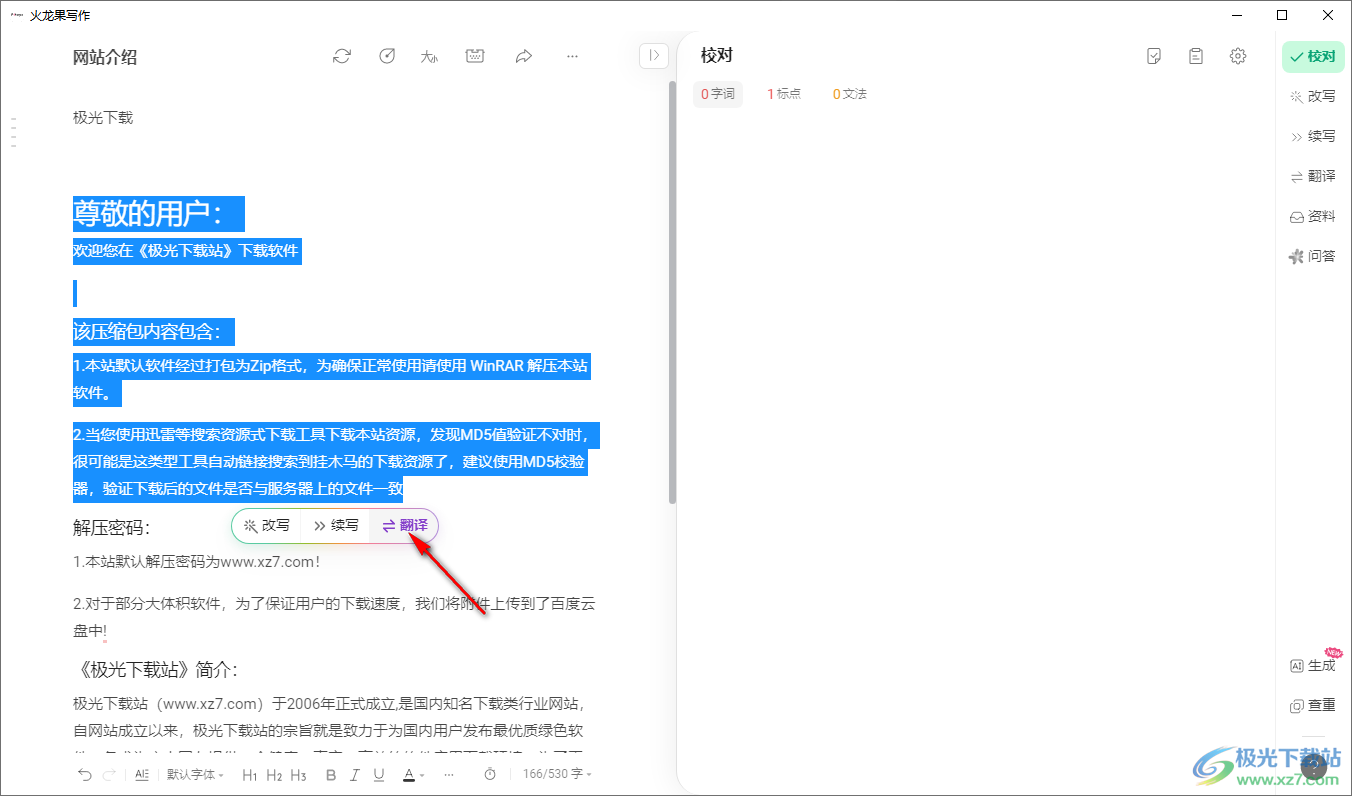Screen dimensions: 1352x796
Task: Click the clipboard icon in 校对 panel
Action: click(x=1196, y=56)
